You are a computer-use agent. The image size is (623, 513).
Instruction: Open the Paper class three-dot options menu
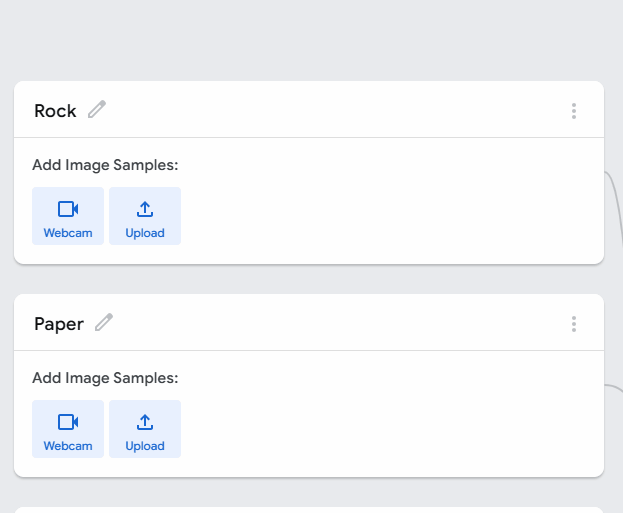pos(574,324)
